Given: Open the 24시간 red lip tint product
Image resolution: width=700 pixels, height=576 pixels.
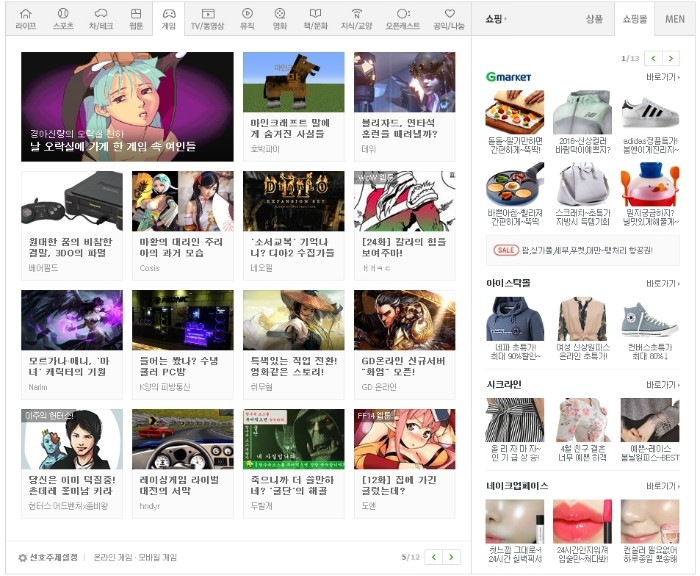Looking at the screenshot, I should point(582,531).
